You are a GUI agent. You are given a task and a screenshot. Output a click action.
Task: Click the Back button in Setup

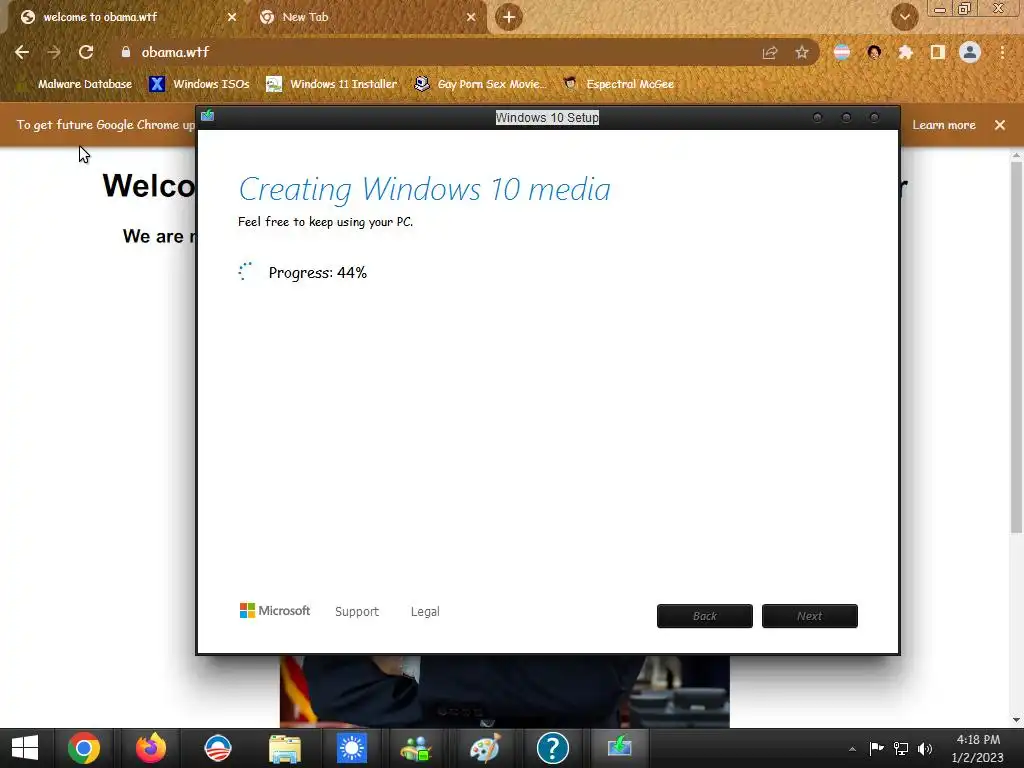point(705,616)
